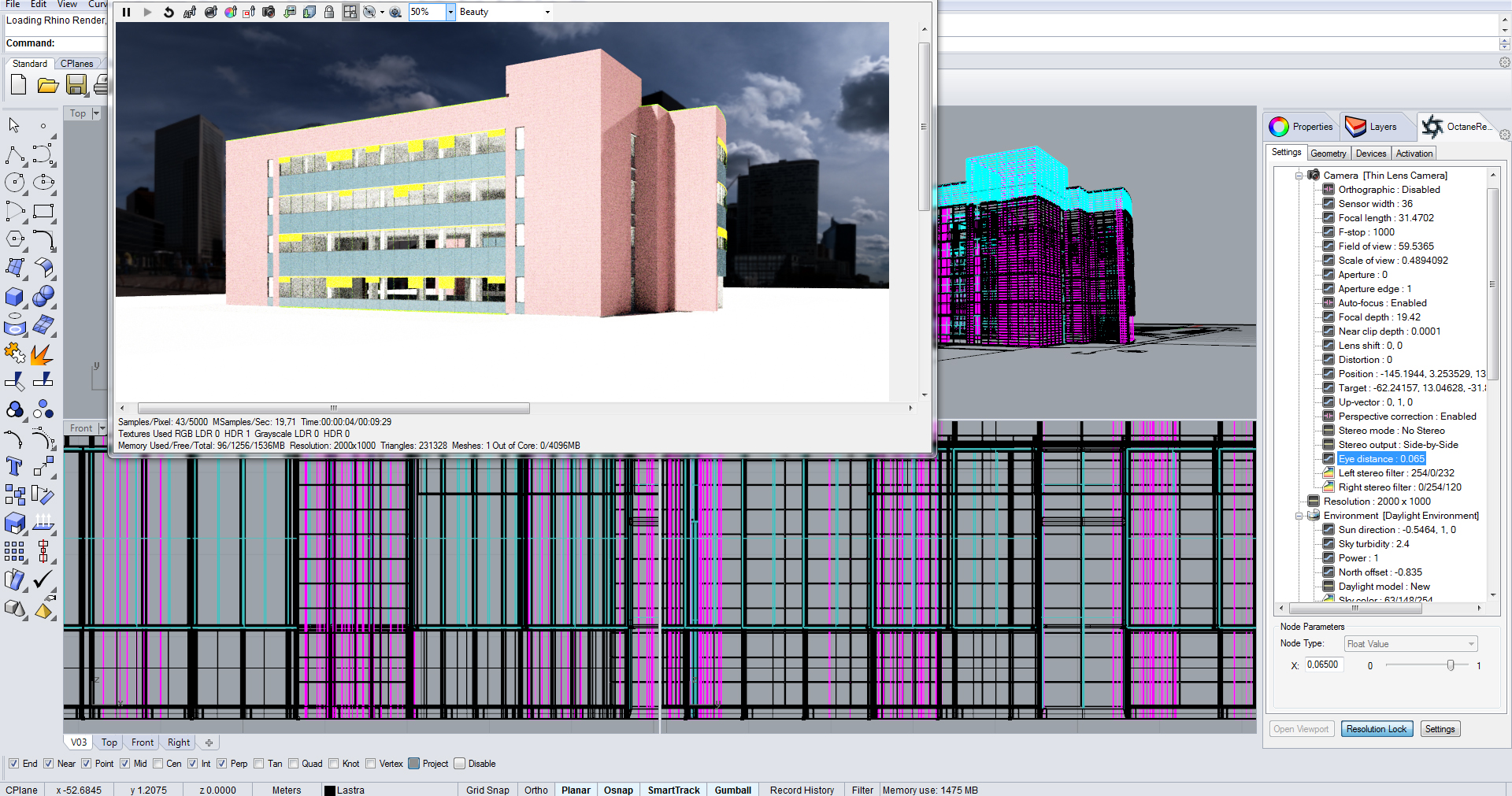Screen dimensions: 1512x796
Task: Click the X value input field
Action: (1324, 665)
